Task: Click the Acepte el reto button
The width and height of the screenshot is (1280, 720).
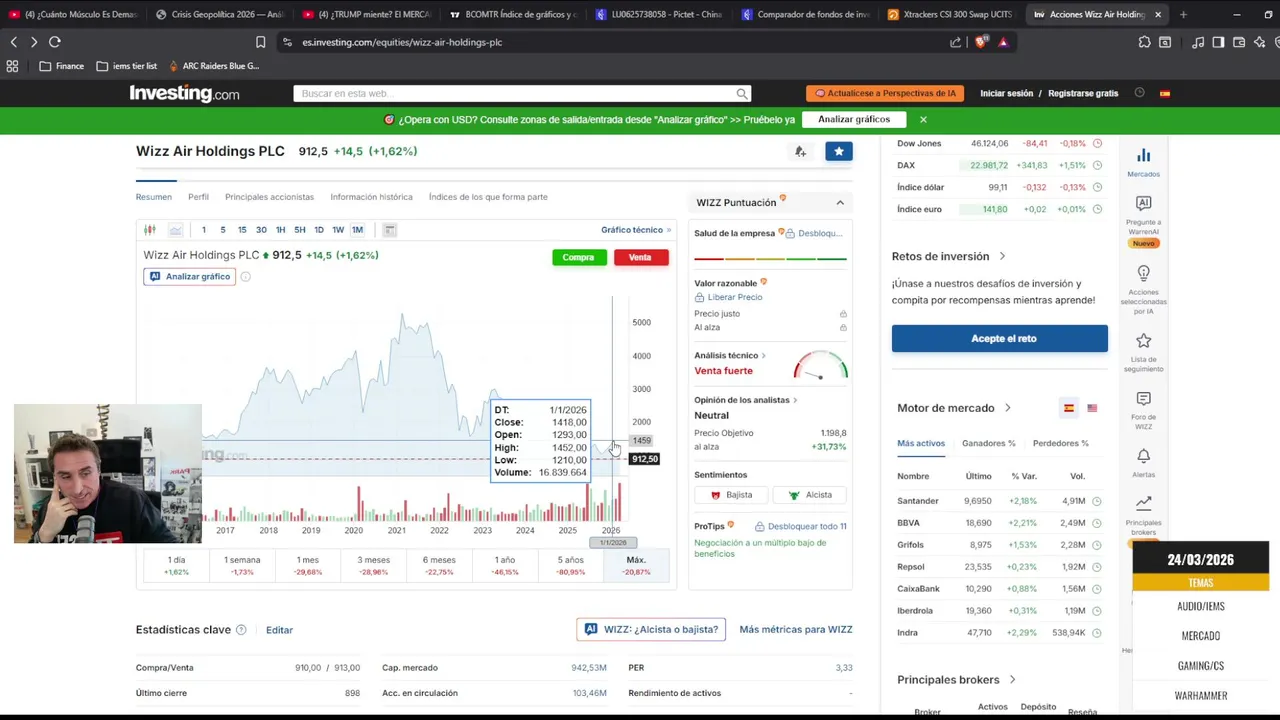Action: [x=1000, y=338]
